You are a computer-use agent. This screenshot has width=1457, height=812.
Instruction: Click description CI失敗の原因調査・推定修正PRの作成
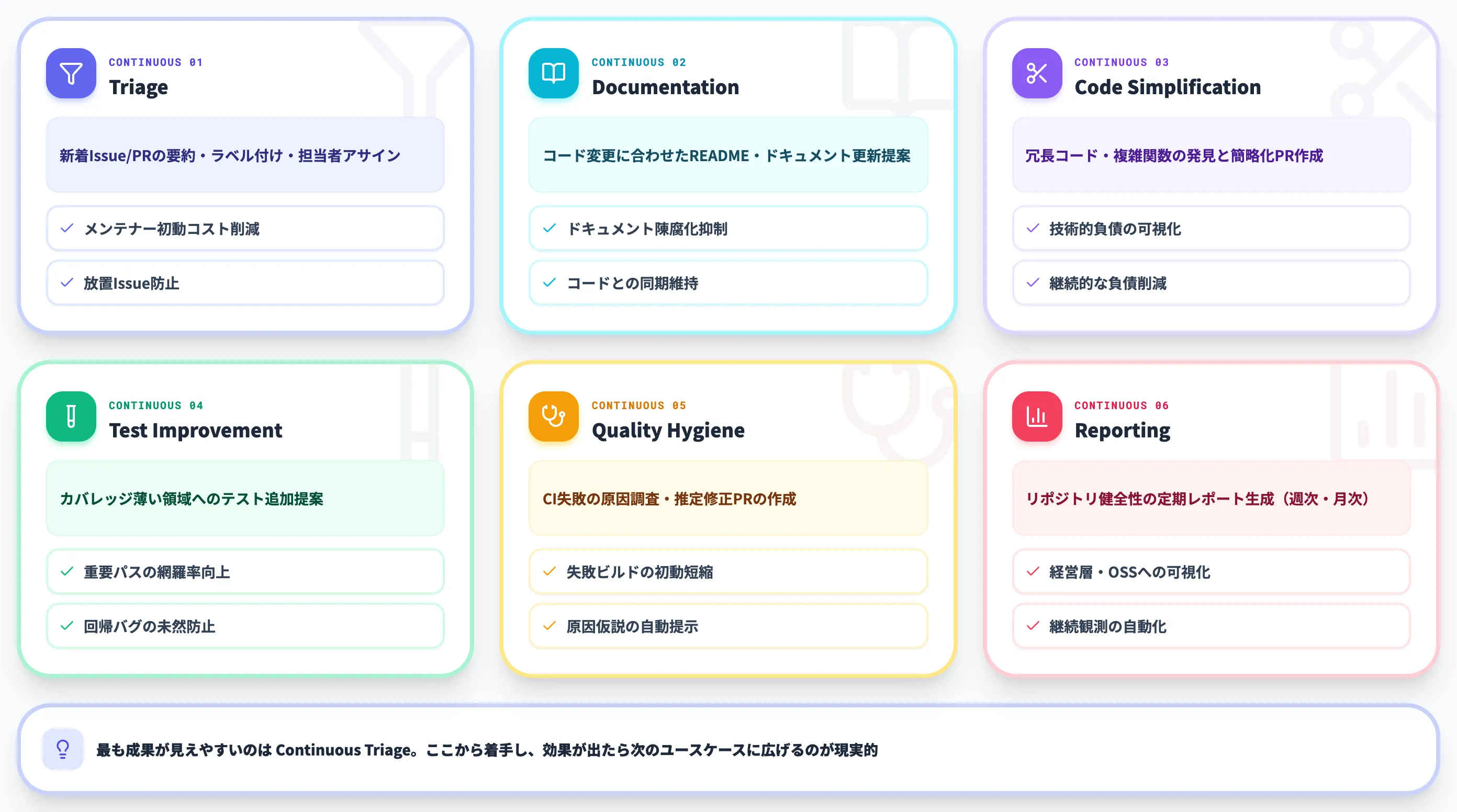[669, 499]
